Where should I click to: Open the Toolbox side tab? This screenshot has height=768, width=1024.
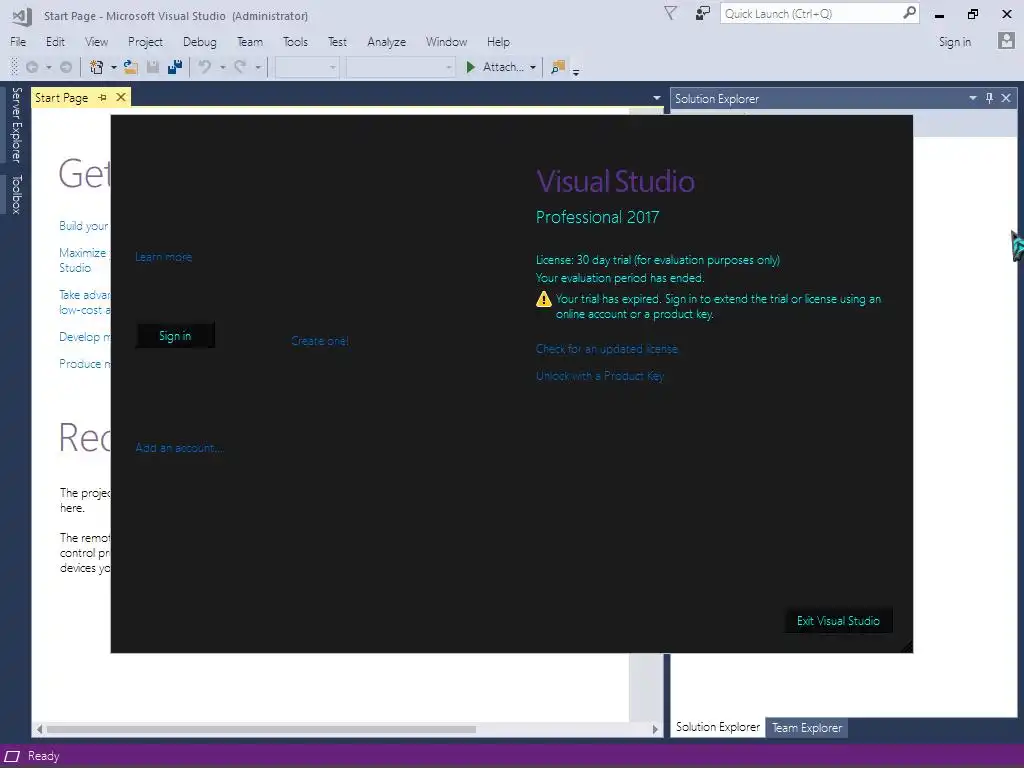click(16, 195)
